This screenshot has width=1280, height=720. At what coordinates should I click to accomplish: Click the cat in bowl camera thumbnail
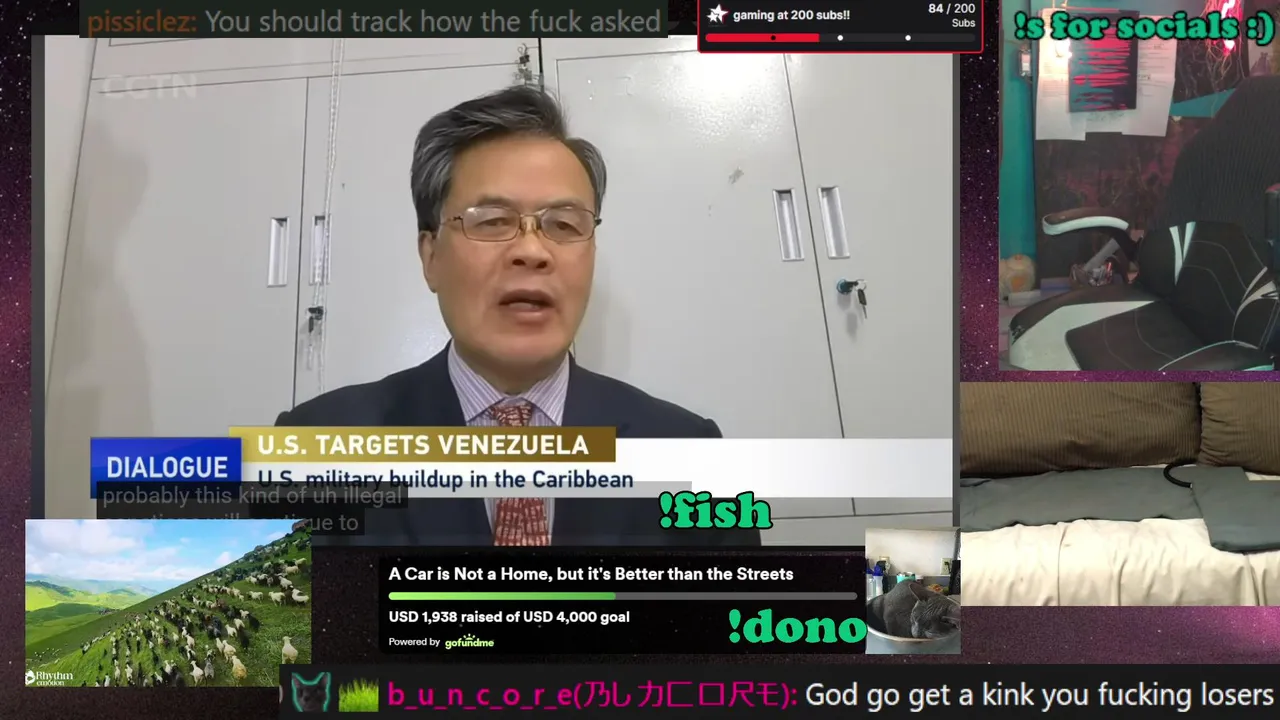coord(912,591)
